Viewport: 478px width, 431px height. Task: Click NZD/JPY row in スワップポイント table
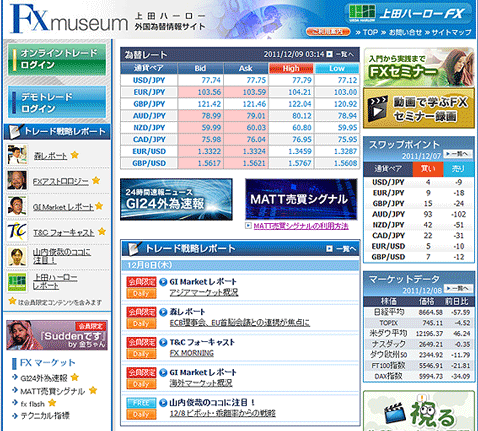coord(419,225)
